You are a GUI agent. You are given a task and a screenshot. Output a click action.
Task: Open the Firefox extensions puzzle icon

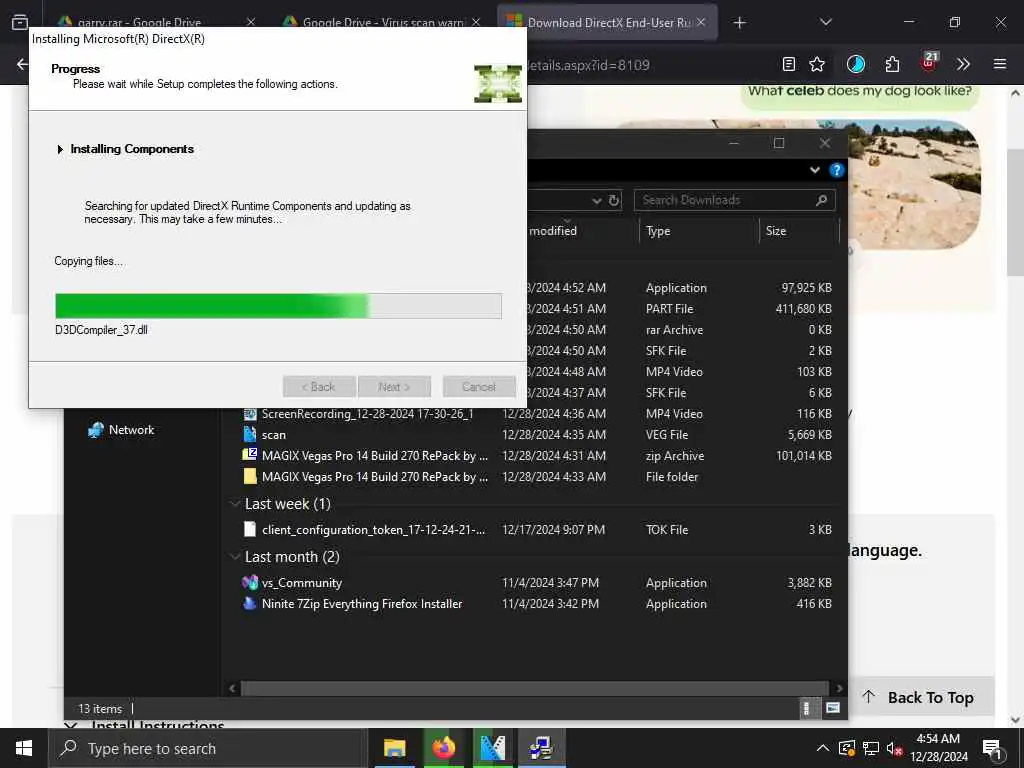point(892,64)
